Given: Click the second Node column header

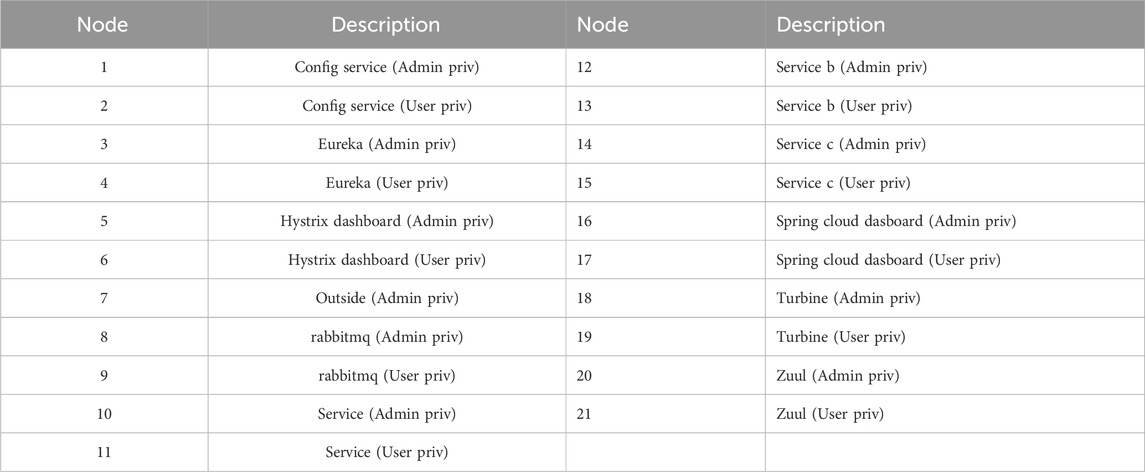Looking at the screenshot, I should 603,24.
